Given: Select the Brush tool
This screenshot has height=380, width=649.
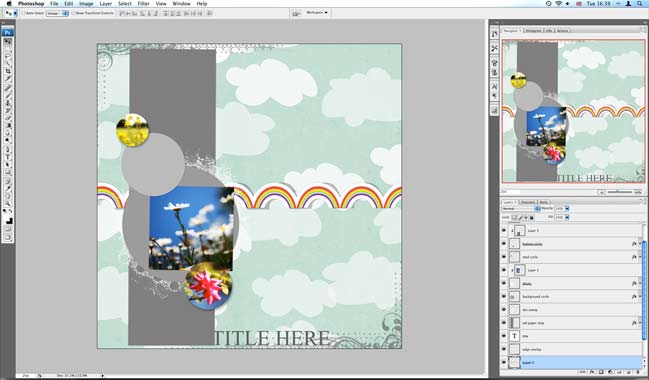Looking at the screenshot, I should coord(8,95).
